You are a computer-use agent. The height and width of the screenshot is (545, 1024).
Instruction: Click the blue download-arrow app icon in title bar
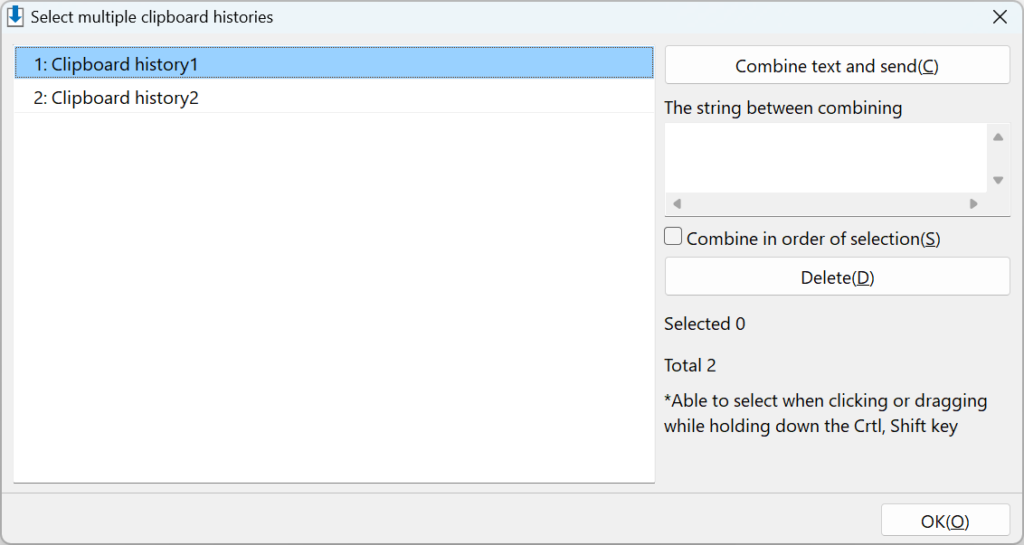point(15,16)
